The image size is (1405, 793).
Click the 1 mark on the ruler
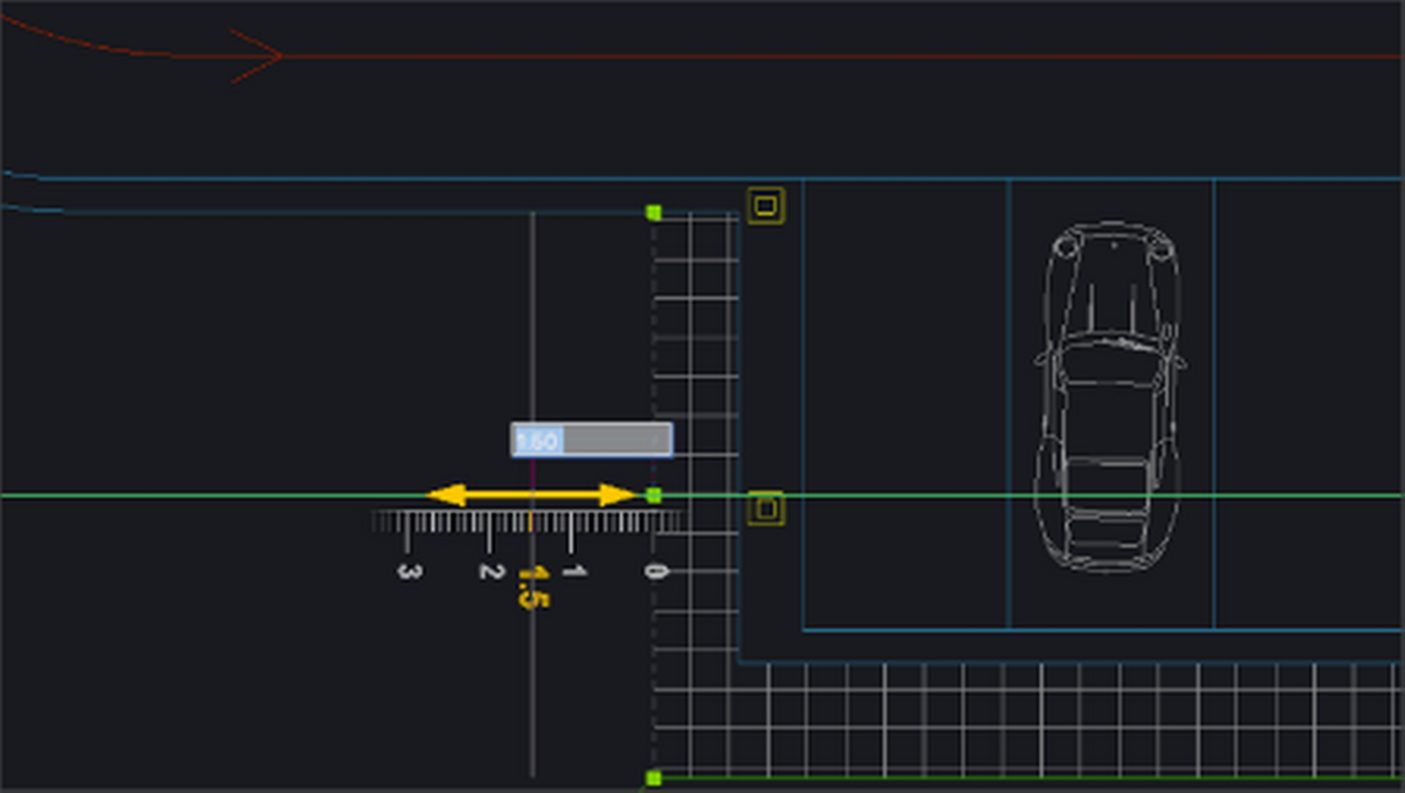coord(572,571)
